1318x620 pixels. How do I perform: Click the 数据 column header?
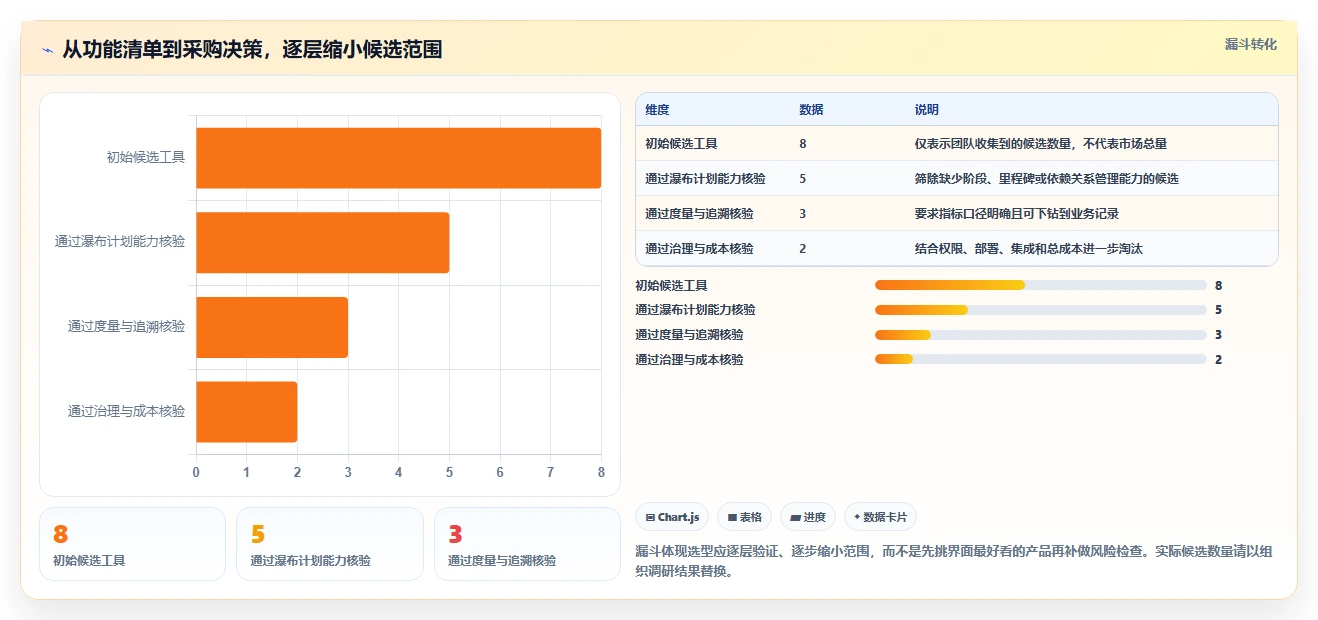(811, 110)
